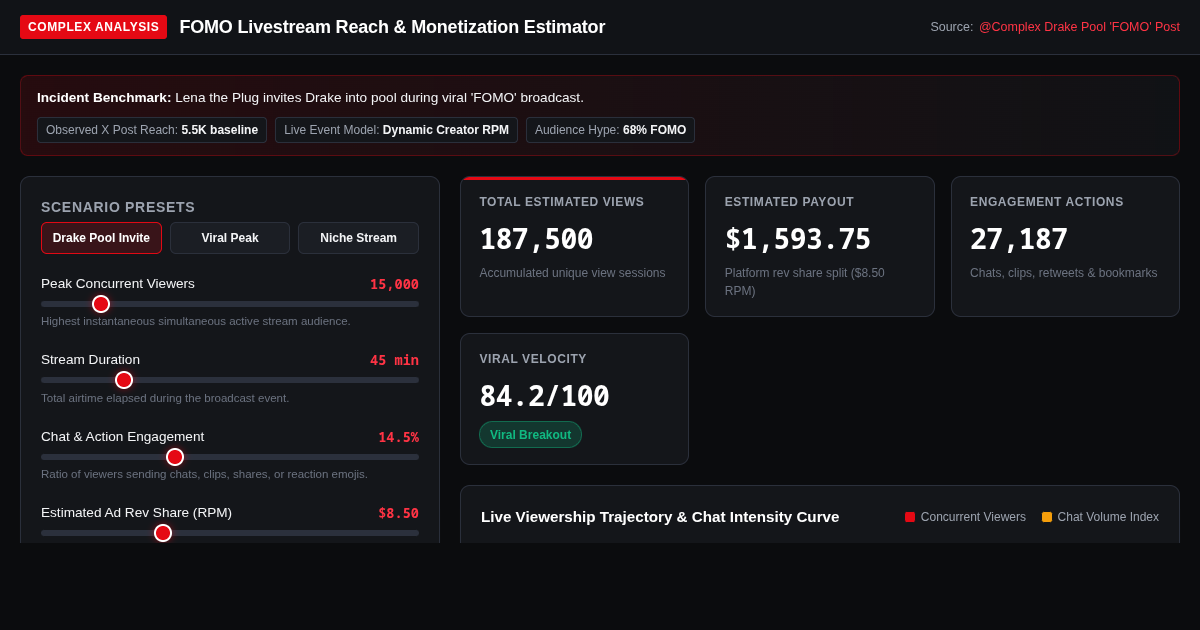Click the 15,000 peak viewers value

point(394,284)
